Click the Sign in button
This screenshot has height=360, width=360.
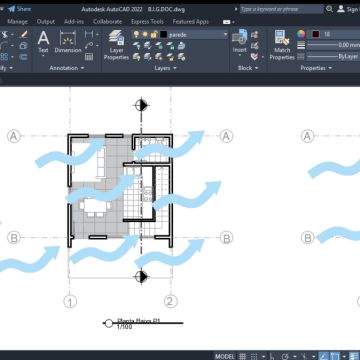point(348,9)
